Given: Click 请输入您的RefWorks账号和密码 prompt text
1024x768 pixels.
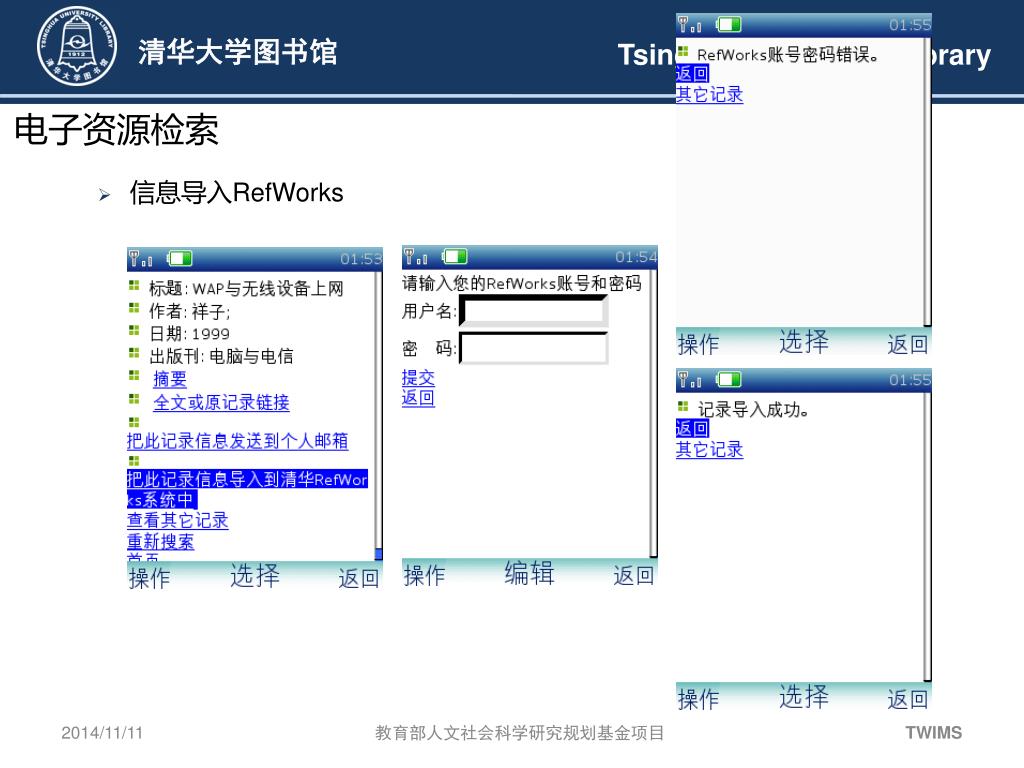Looking at the screenshot, I should tap(522, 283).
